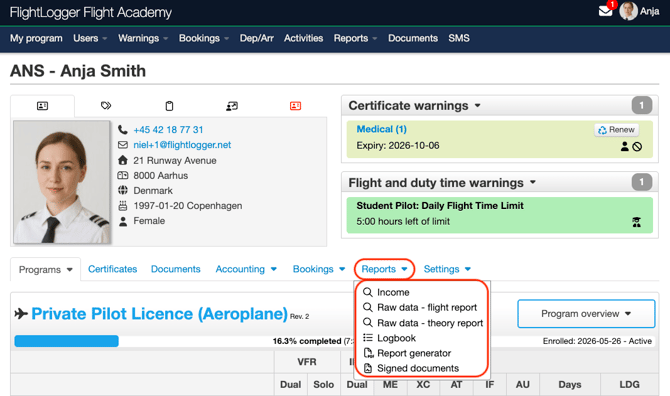Viewport: 670px width, 396px height.
Task: Click Anja's avatar picture in header
Action: click(x=628, y=11)
